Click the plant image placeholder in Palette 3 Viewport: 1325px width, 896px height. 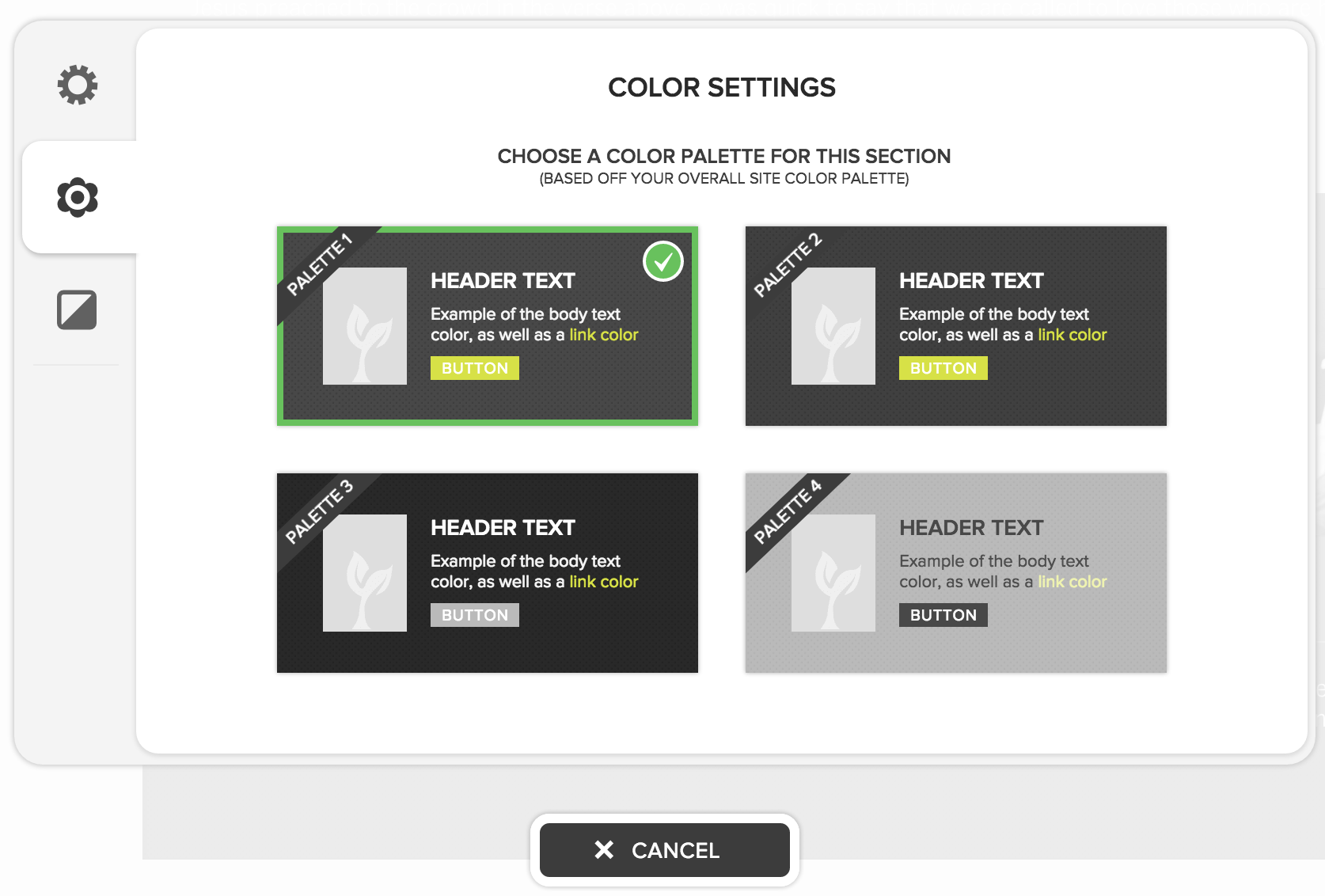[365, 573]
